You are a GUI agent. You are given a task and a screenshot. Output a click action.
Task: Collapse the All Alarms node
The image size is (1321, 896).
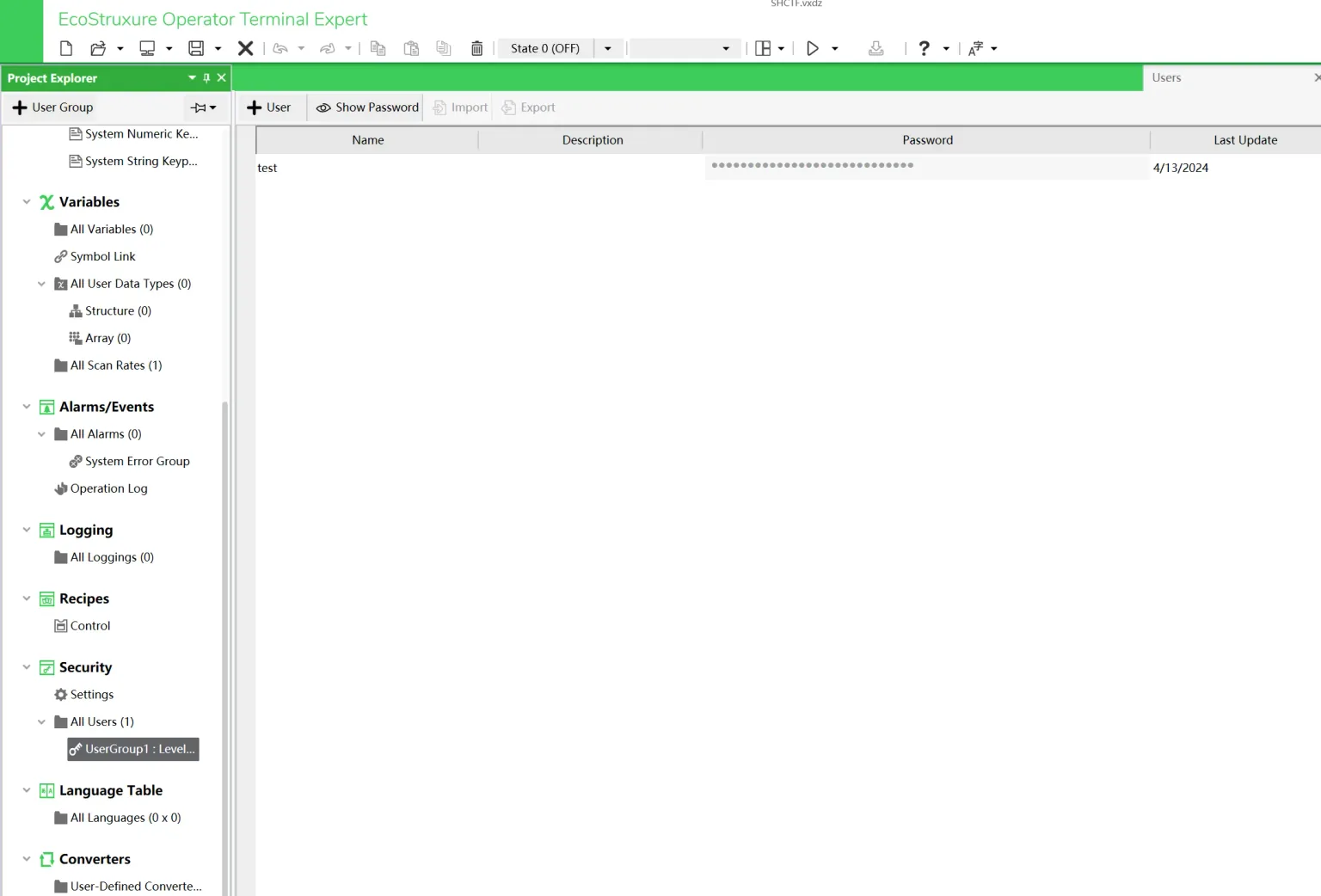41,434
